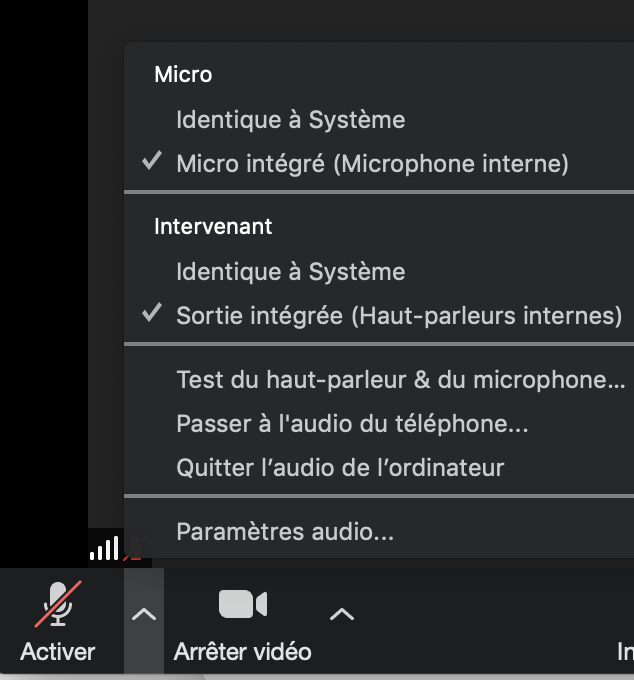
Task: Choose Micro intégré (Microphone interne)
Action: [x=372, y=163]
